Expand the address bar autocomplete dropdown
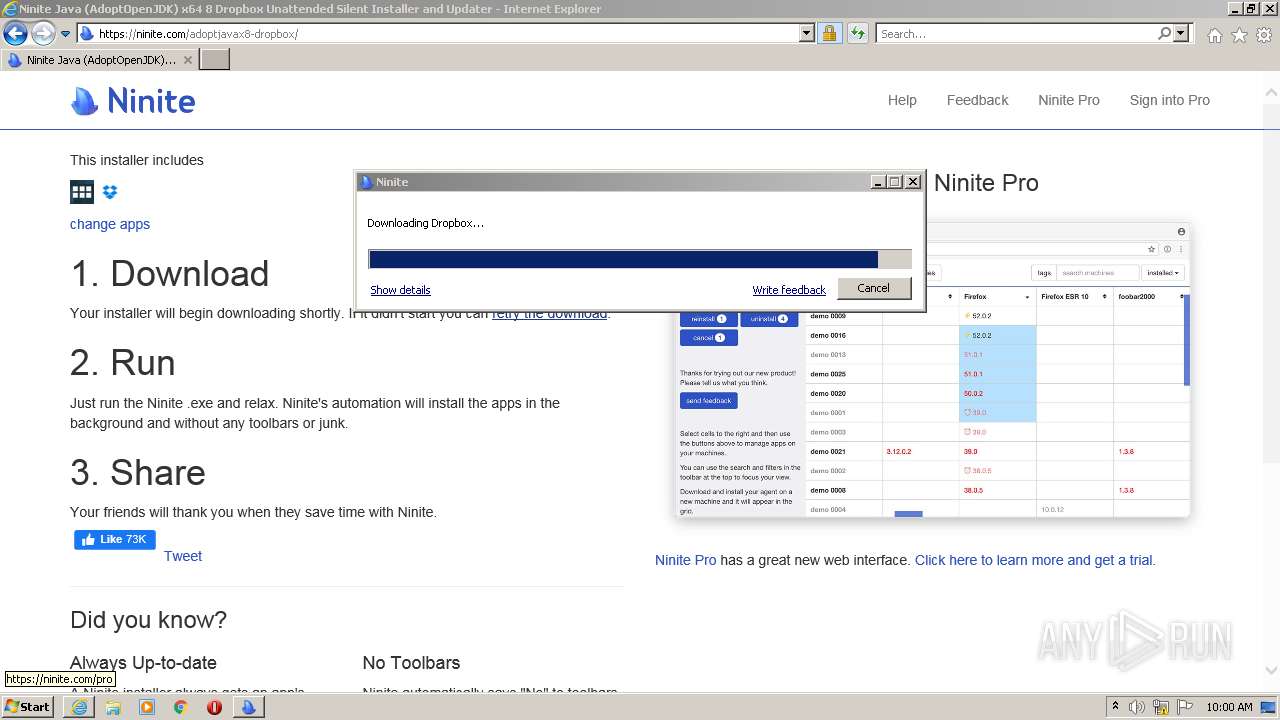The image size is (1280, 720). click(x=807, y=34)
